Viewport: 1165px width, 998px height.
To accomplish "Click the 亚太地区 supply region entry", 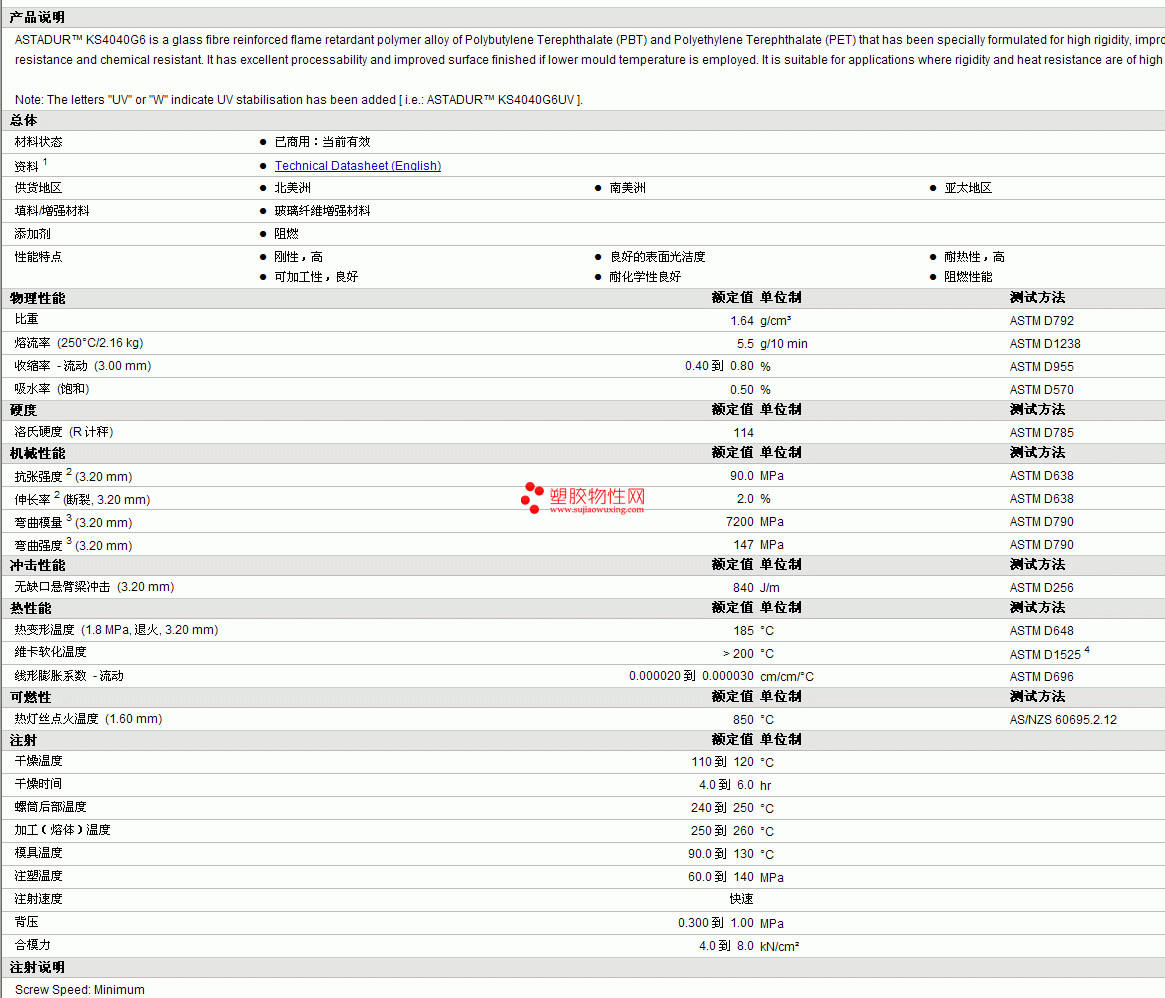I will pyautogui.click(x=968, y=188).
